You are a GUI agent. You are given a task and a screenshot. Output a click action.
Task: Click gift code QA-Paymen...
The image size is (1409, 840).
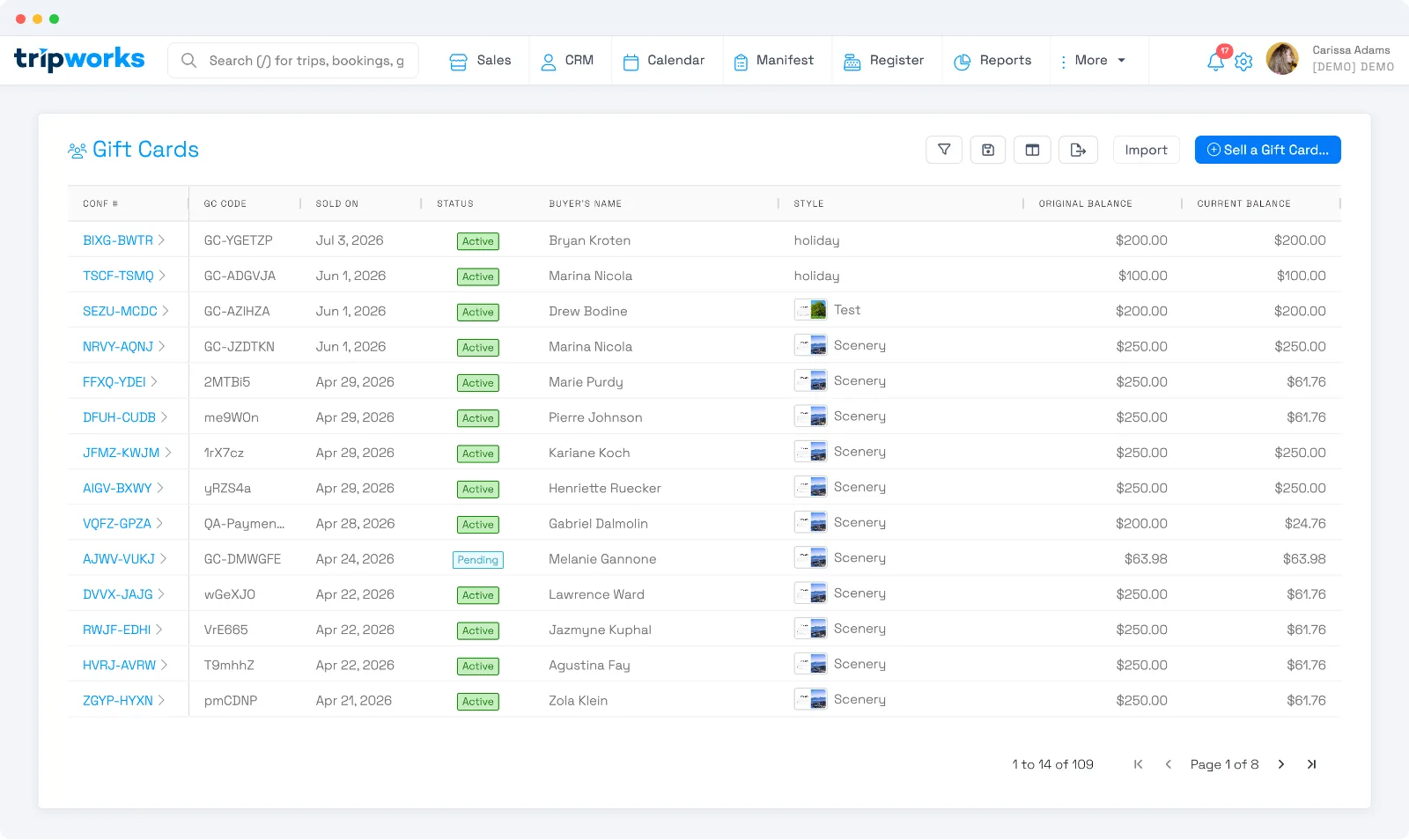pyautogui.click(x=244, y=523)
